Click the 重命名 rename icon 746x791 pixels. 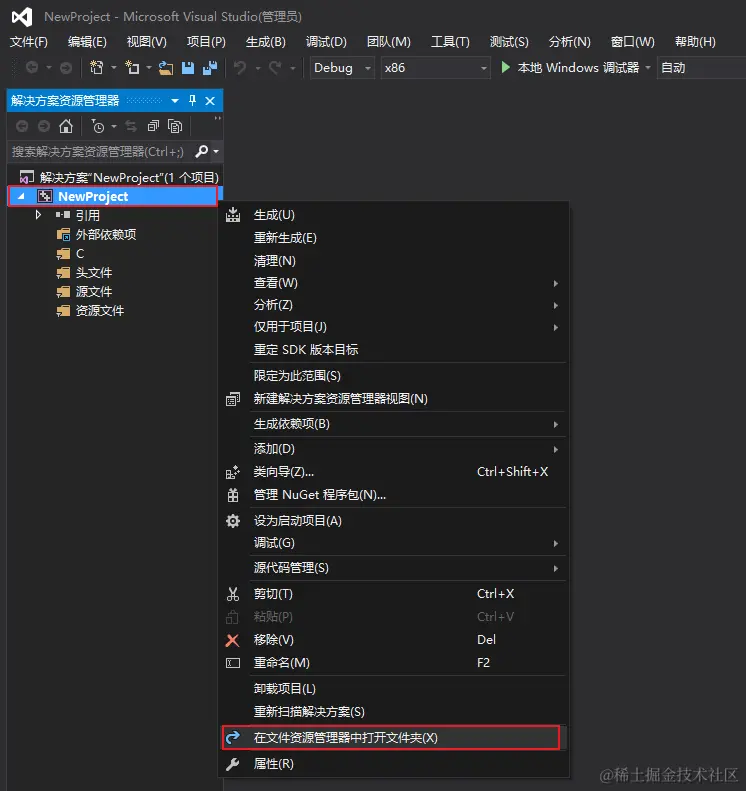(x=233, y=663)
